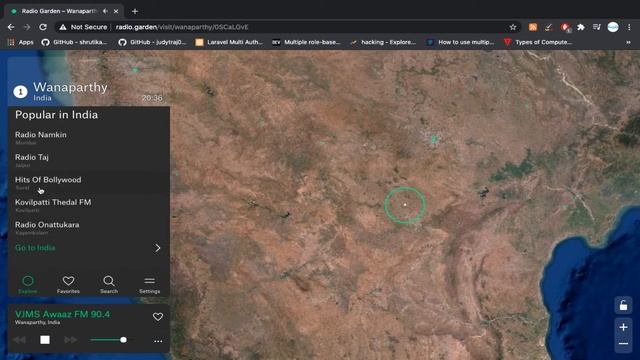The image size is (640, 360).
Task: Focus the radio.garden address bar
Action: pyautogui.click(x=286, y=27)
